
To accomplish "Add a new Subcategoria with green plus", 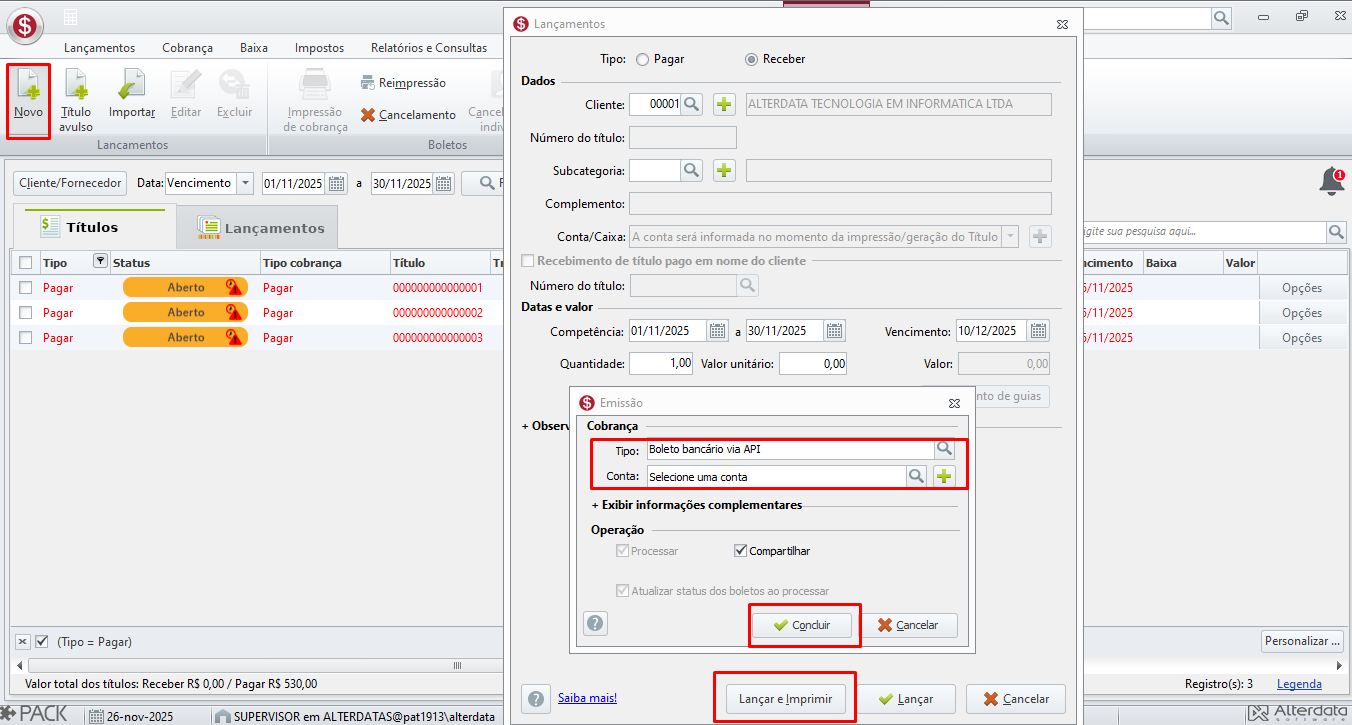I will [724, 171].
